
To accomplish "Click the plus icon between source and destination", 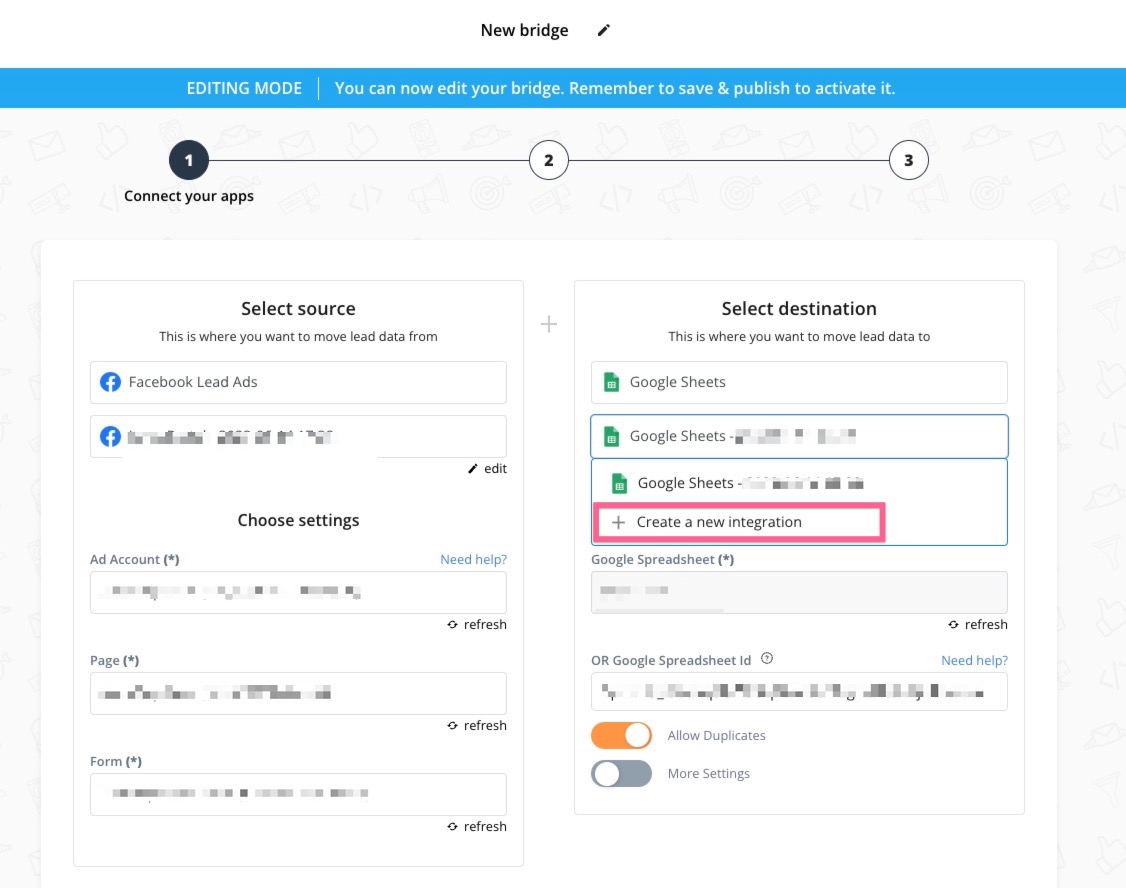I will (549, 324).
